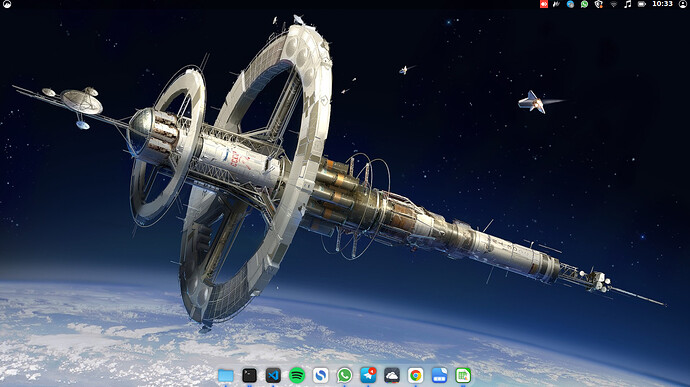The image size is (690, 387).
Task: Launch the Terminal from the dock
Action: 250,376
